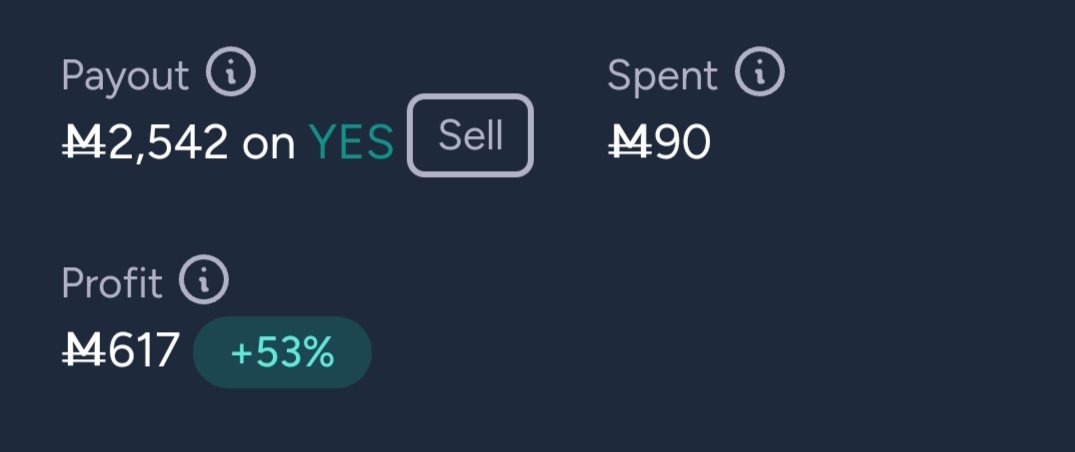Click the 2,542 payout number
Viewport: 1075px width, 452px height.
point(168,144)
